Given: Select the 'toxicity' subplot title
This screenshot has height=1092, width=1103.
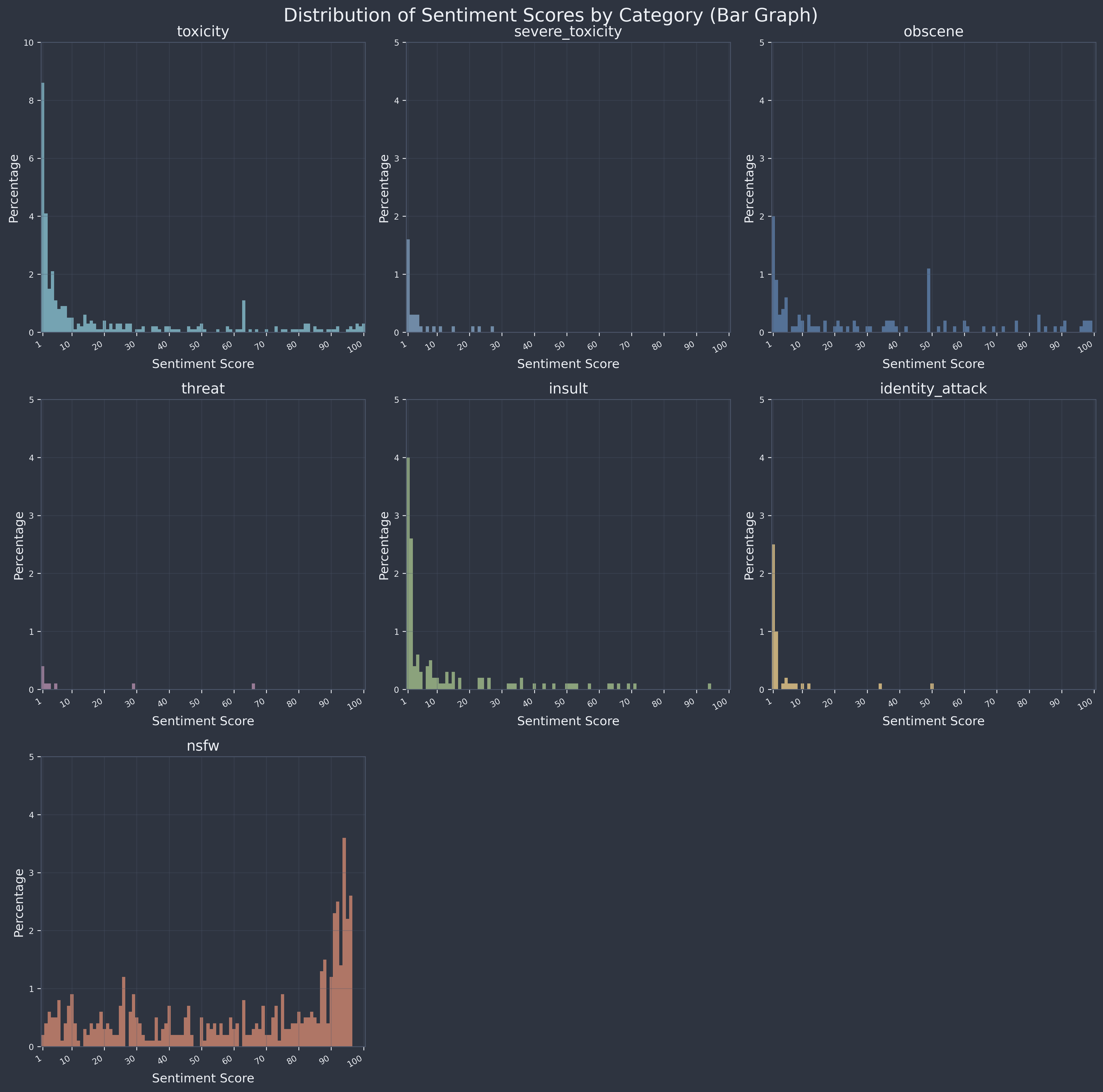Looking at the screenshot, I should pyautogui.click(x=203, y=32).
